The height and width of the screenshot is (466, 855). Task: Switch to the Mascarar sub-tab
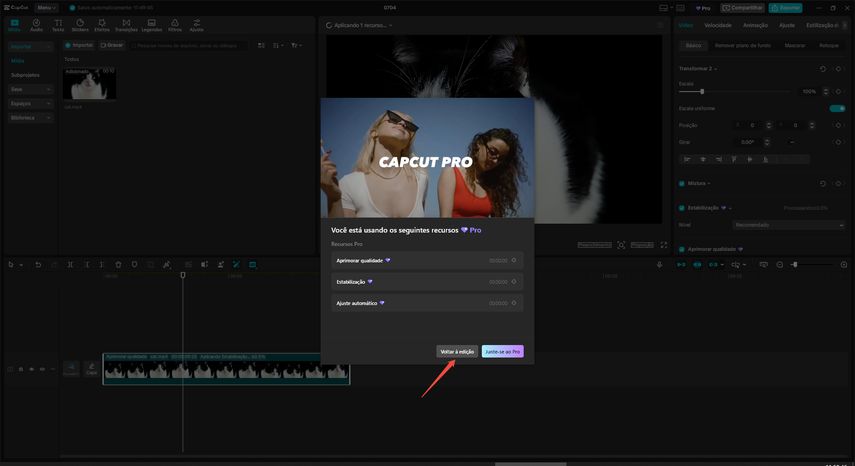[794, 46]
